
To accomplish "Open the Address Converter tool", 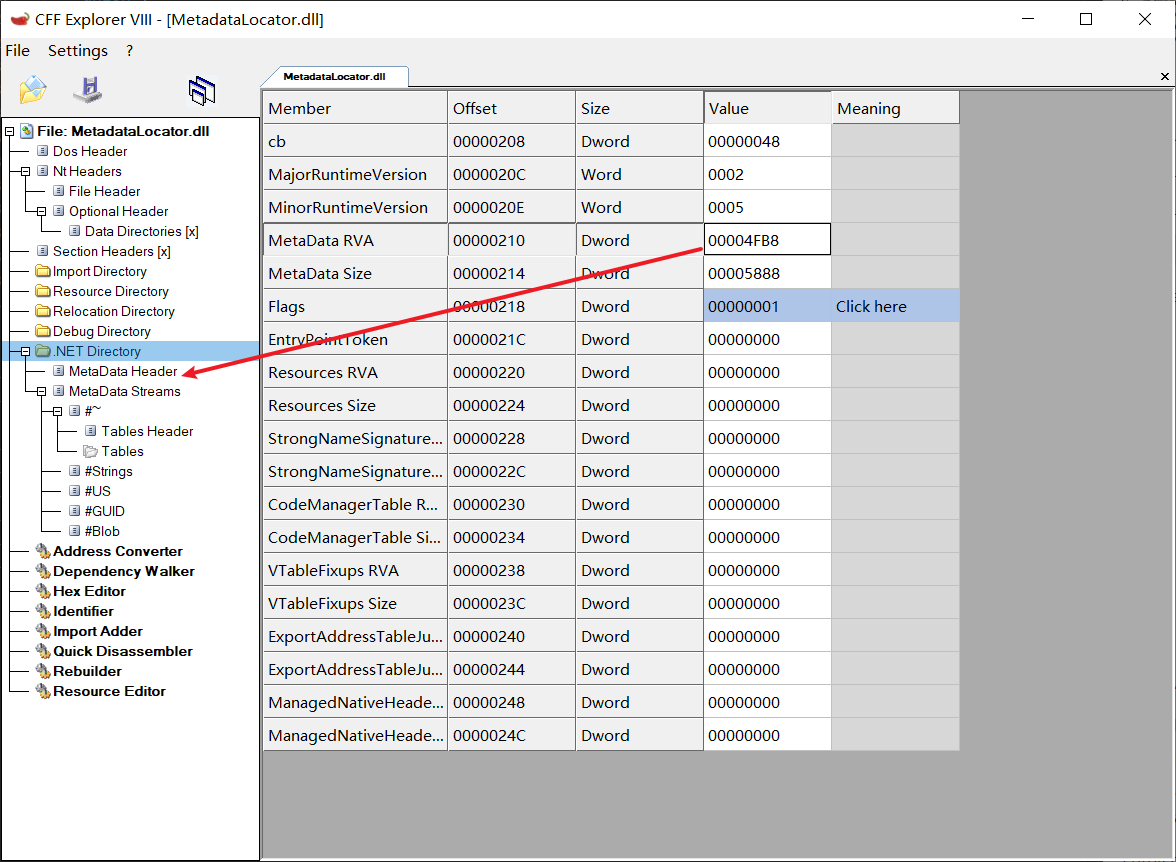I will (x=118, y=551).
